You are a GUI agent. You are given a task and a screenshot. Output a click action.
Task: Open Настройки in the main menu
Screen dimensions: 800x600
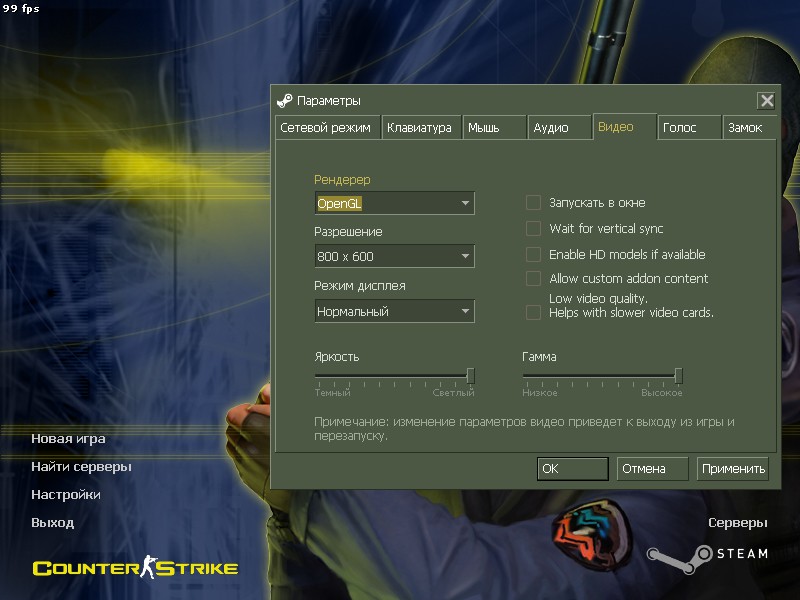66,495
